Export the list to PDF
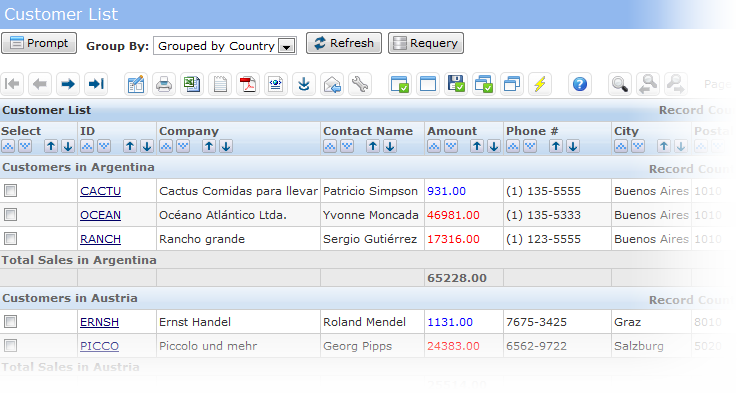The width and height of the screenshot is (737, 395). click(x=248, y=84)
